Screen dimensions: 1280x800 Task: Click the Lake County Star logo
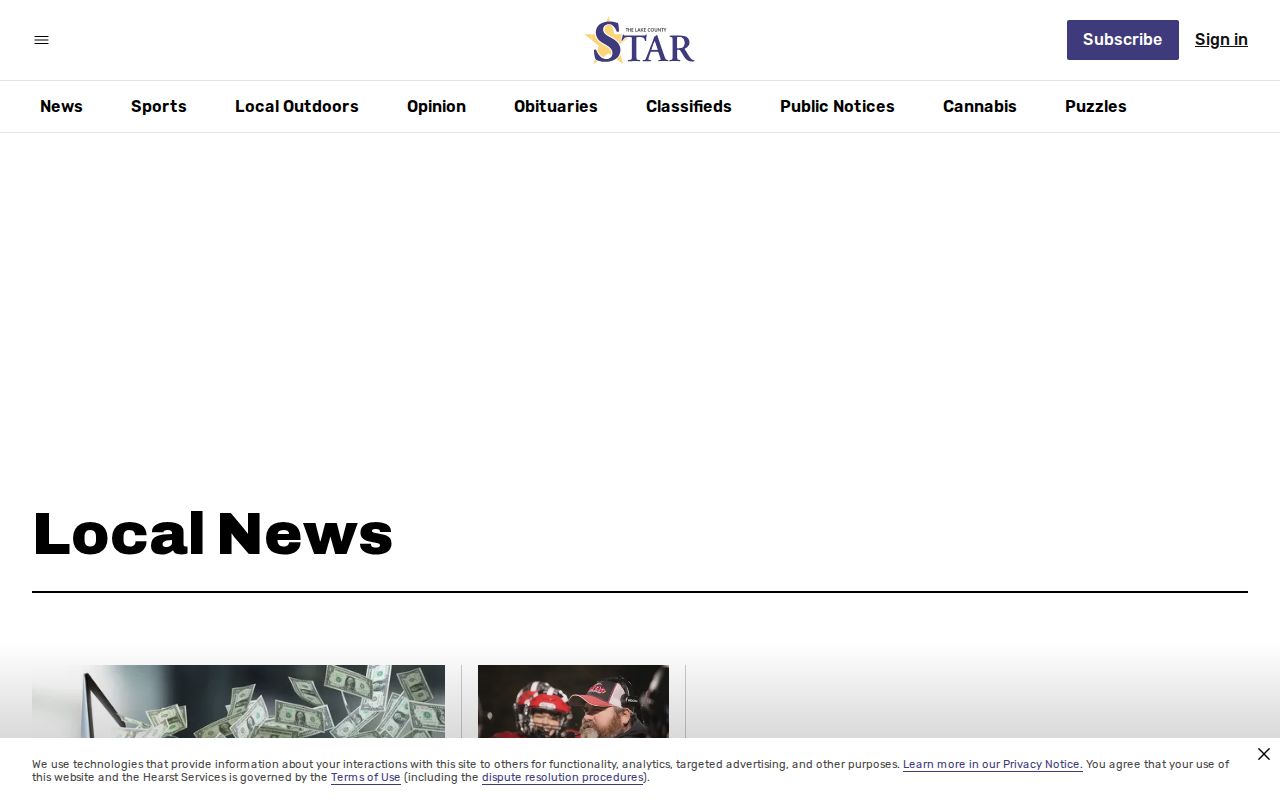click(x=640, y=41)
